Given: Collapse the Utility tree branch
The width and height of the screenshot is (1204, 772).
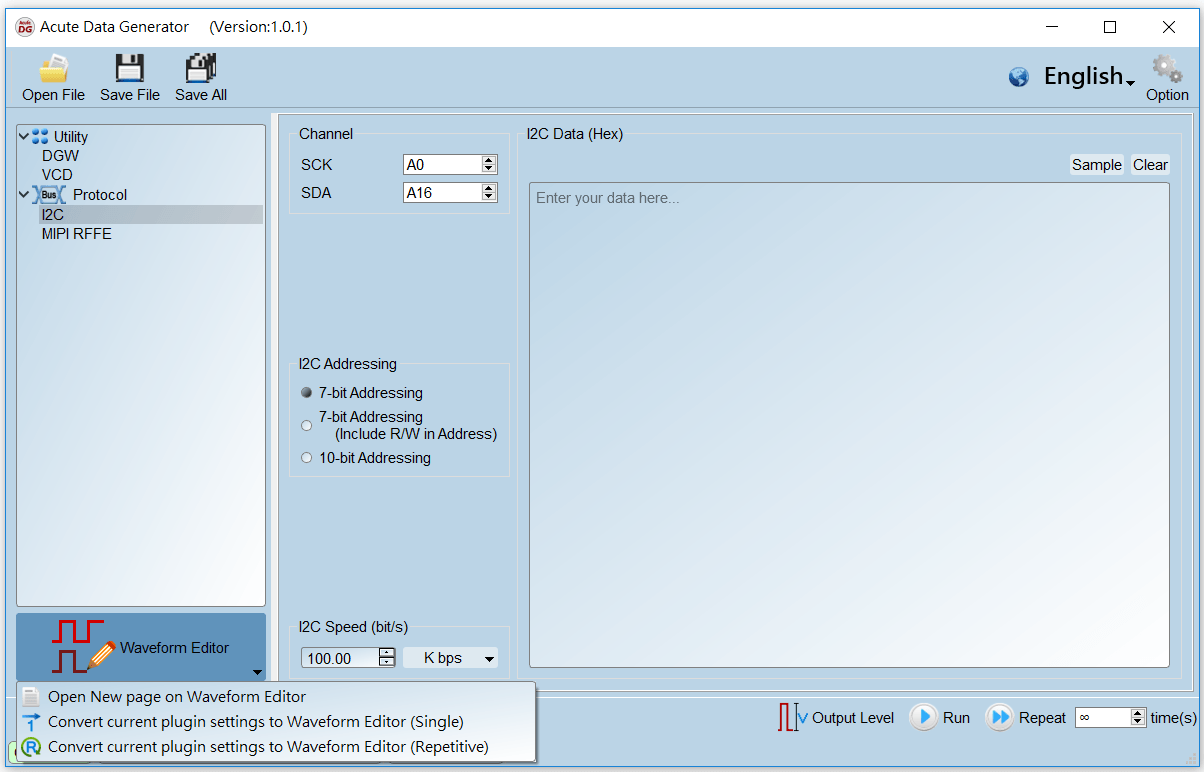Looking at the screenshot, I should 22,136.
